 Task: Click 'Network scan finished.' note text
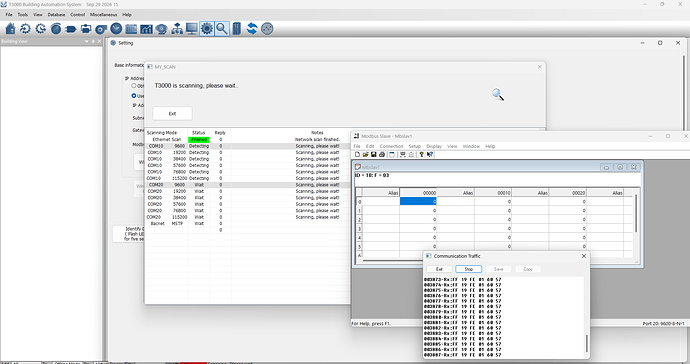click(x=317, y=140)
